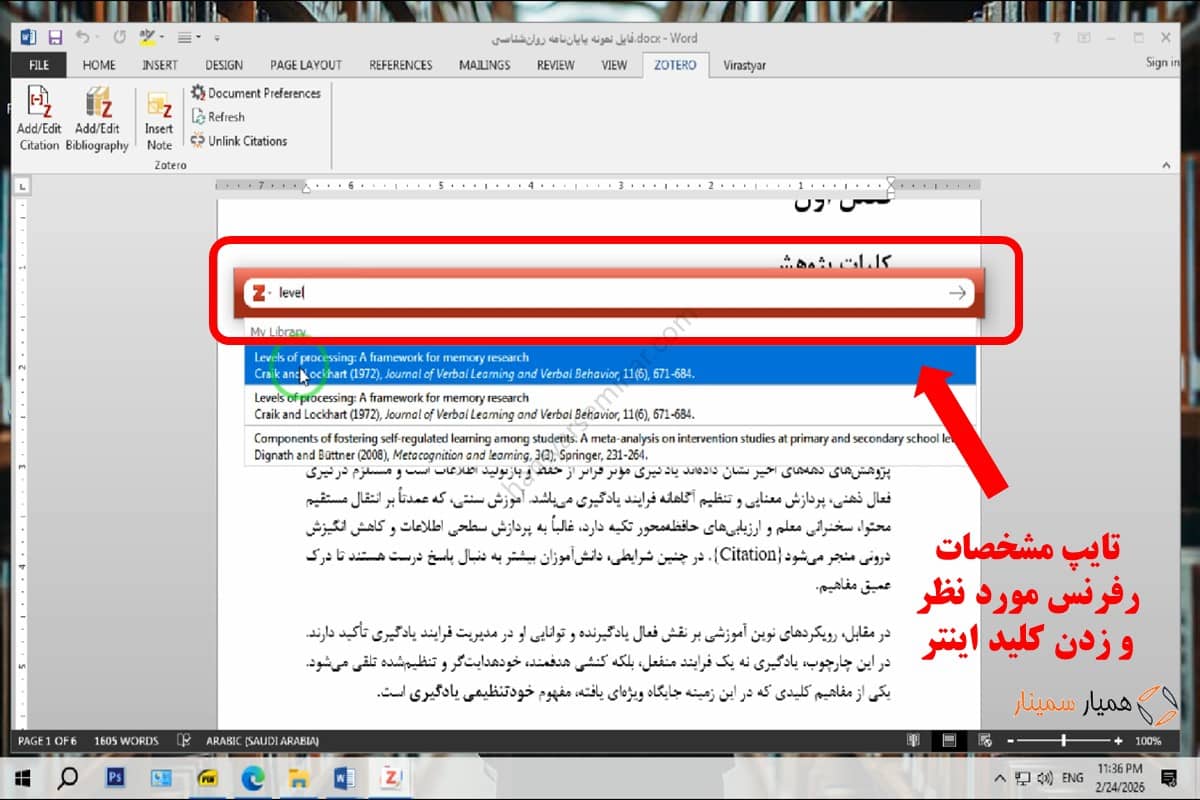Switch to the REFERENCES tab
The height and width of the screenshot is (800, 1200).
400,65
